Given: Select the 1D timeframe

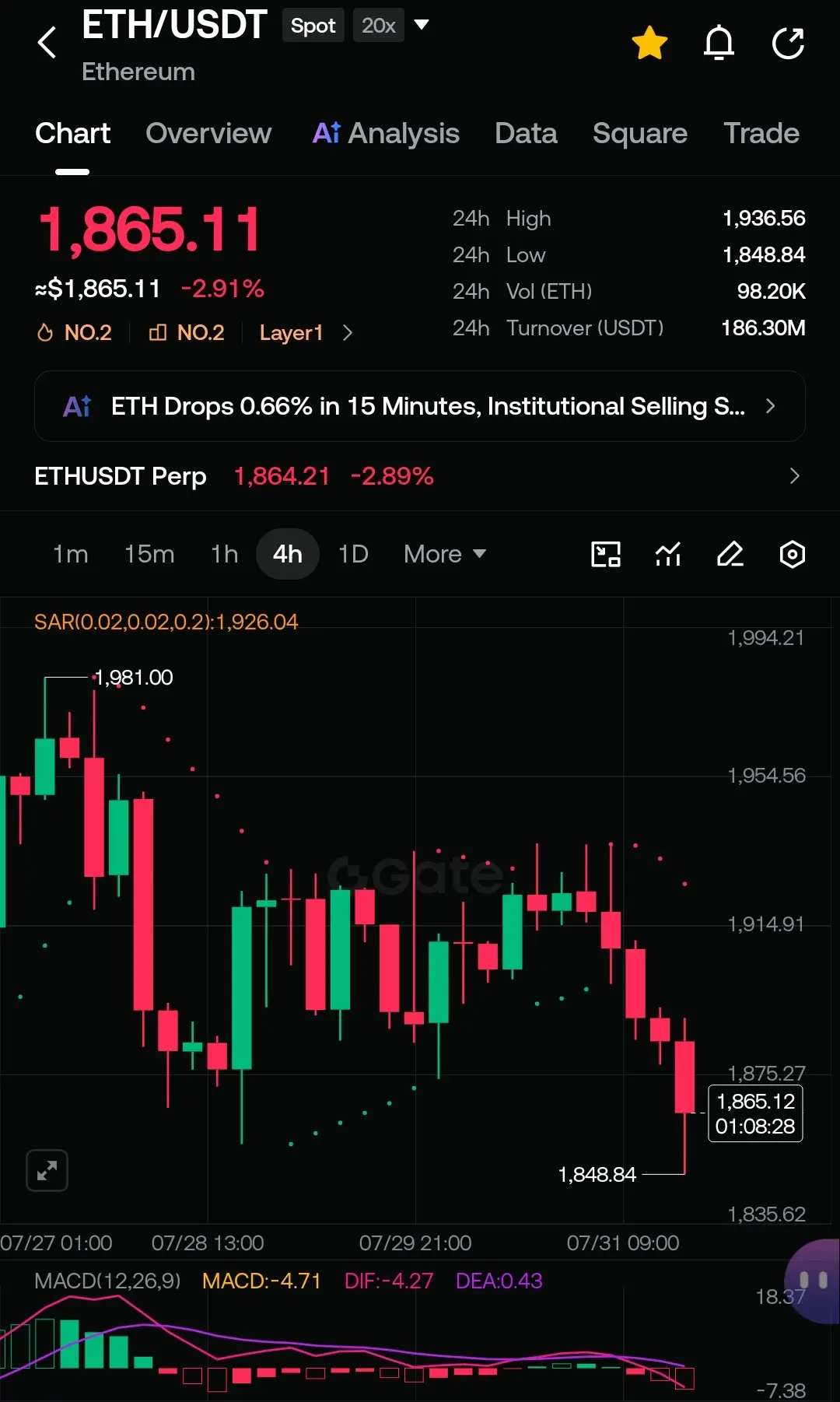Looking at the screenshot, I should coord(353,554).
